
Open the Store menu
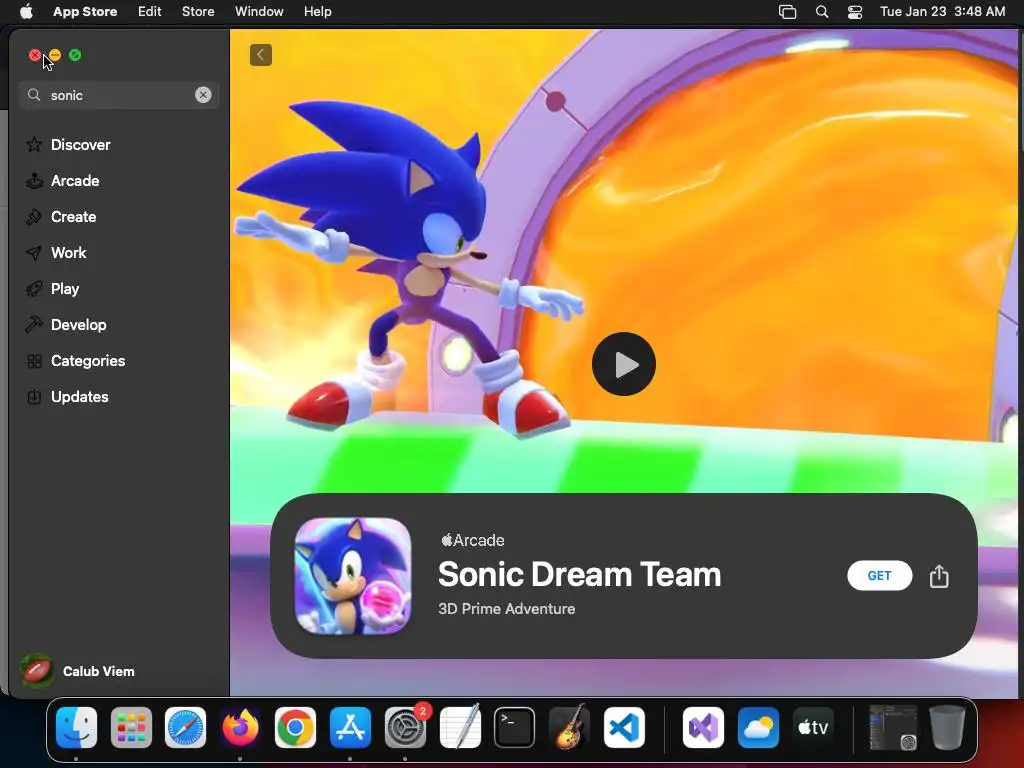pyautogui.click(x=198, y=11)
